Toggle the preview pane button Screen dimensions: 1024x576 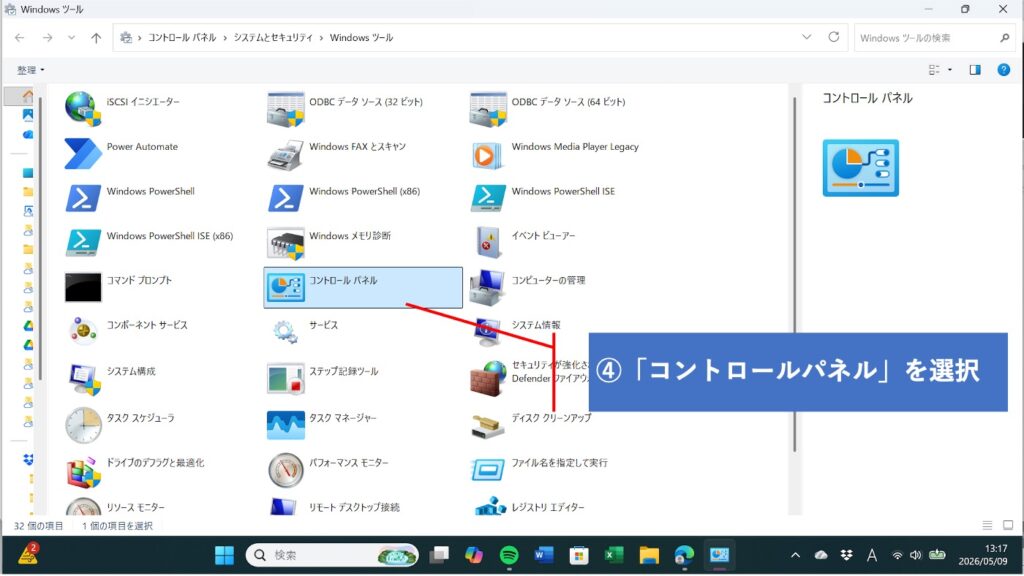coord(975,70)
